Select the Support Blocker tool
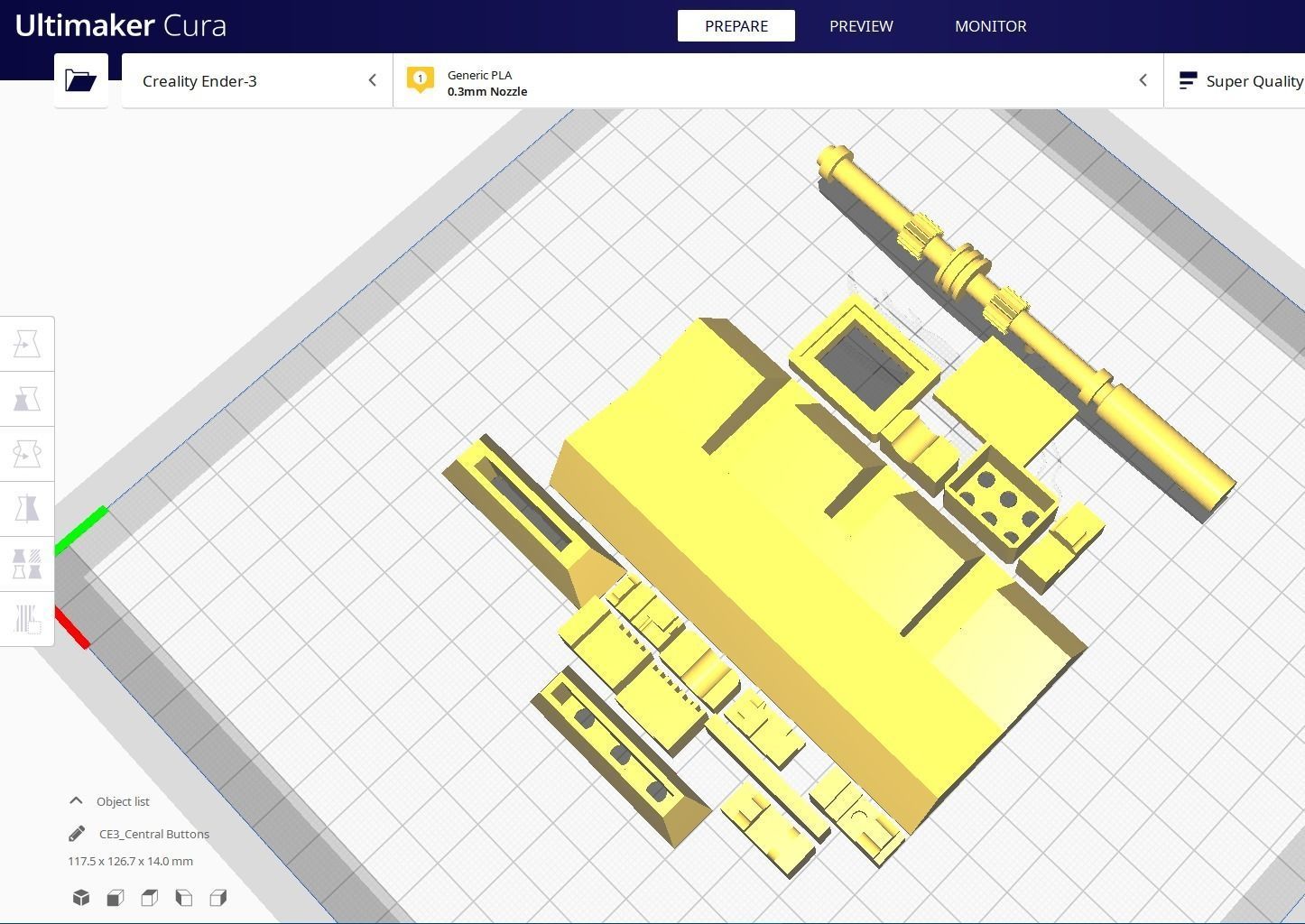 (27, 619)
